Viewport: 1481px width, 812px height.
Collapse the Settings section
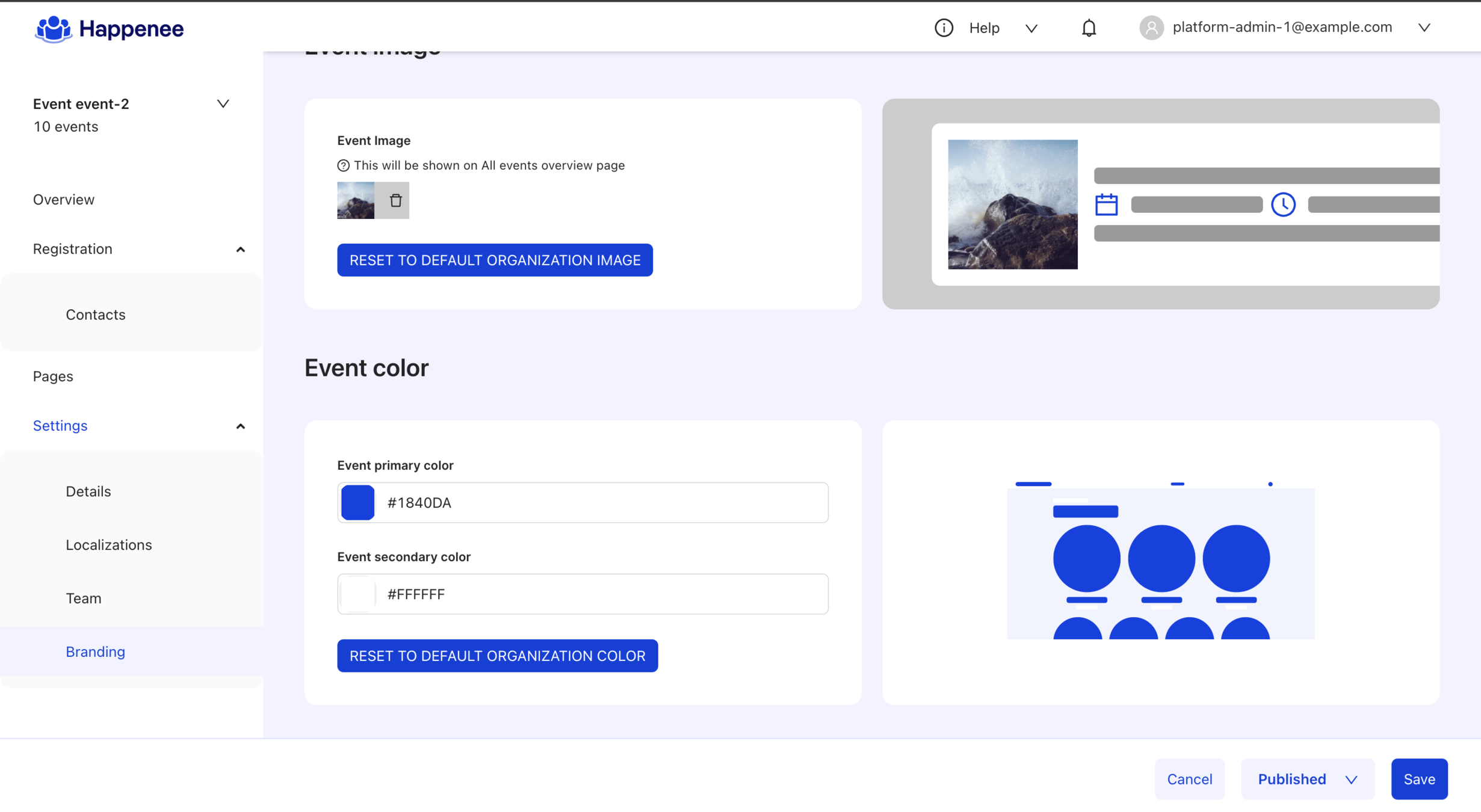[240, 426]
